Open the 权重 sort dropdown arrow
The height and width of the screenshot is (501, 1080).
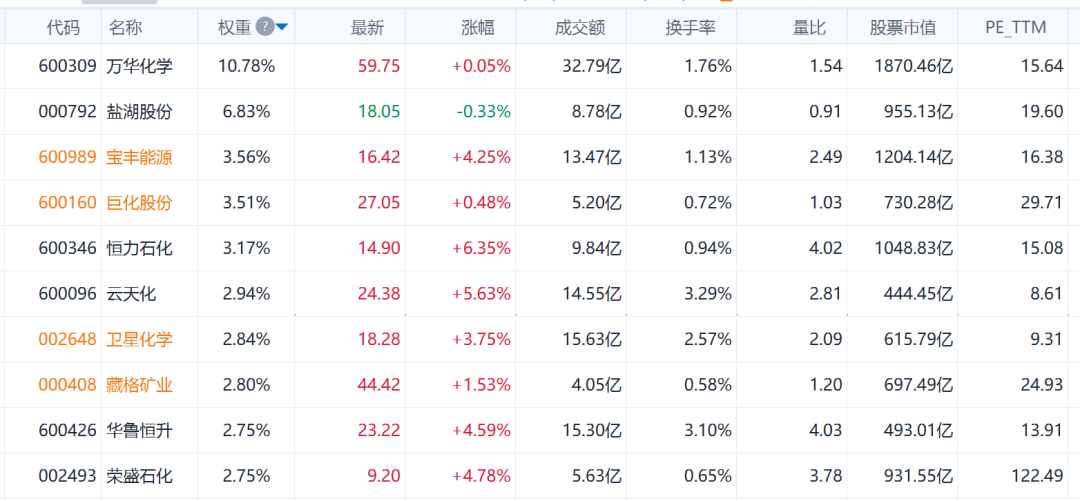(x=282, y=27)
